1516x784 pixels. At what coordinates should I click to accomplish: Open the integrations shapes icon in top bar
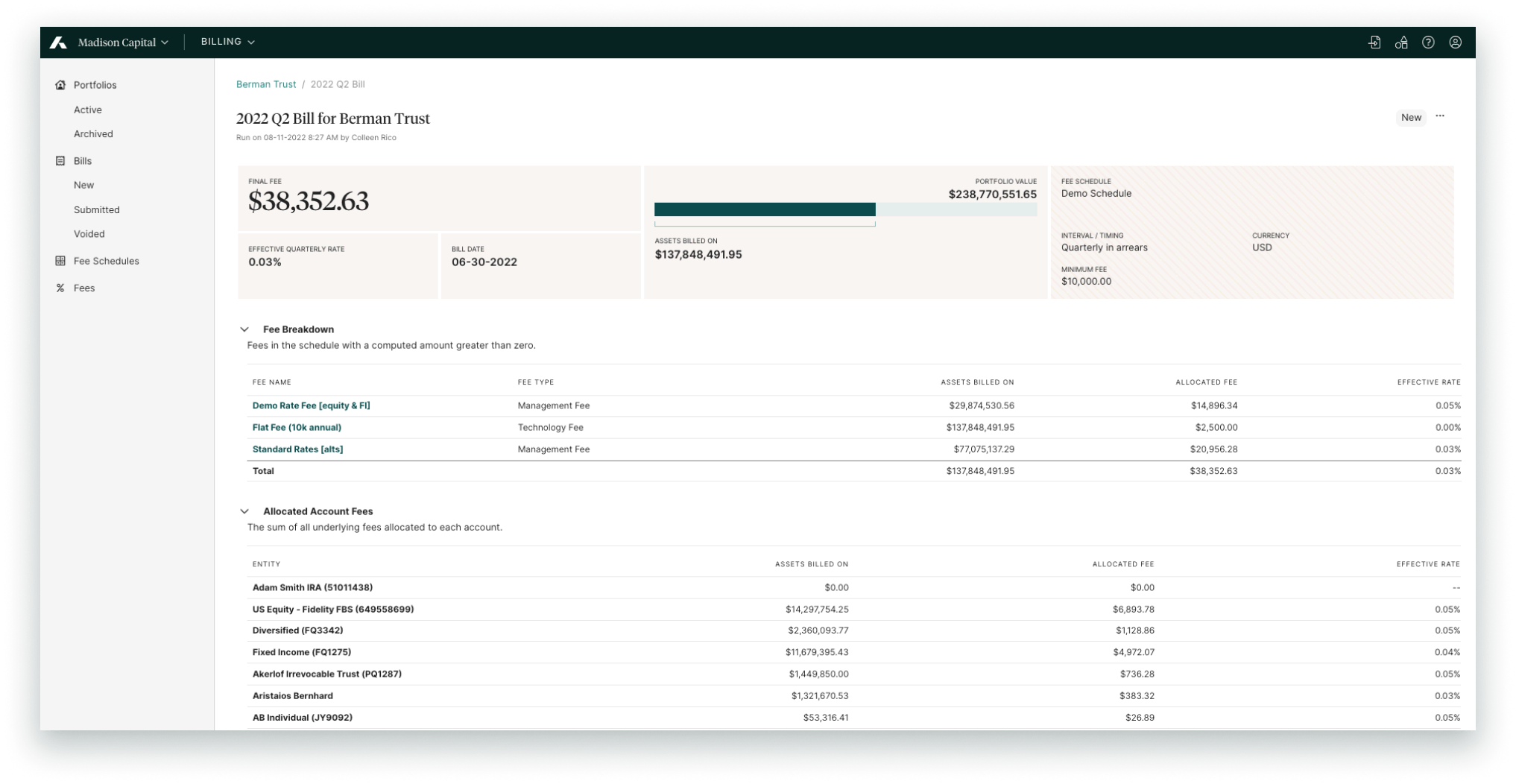1401,42
